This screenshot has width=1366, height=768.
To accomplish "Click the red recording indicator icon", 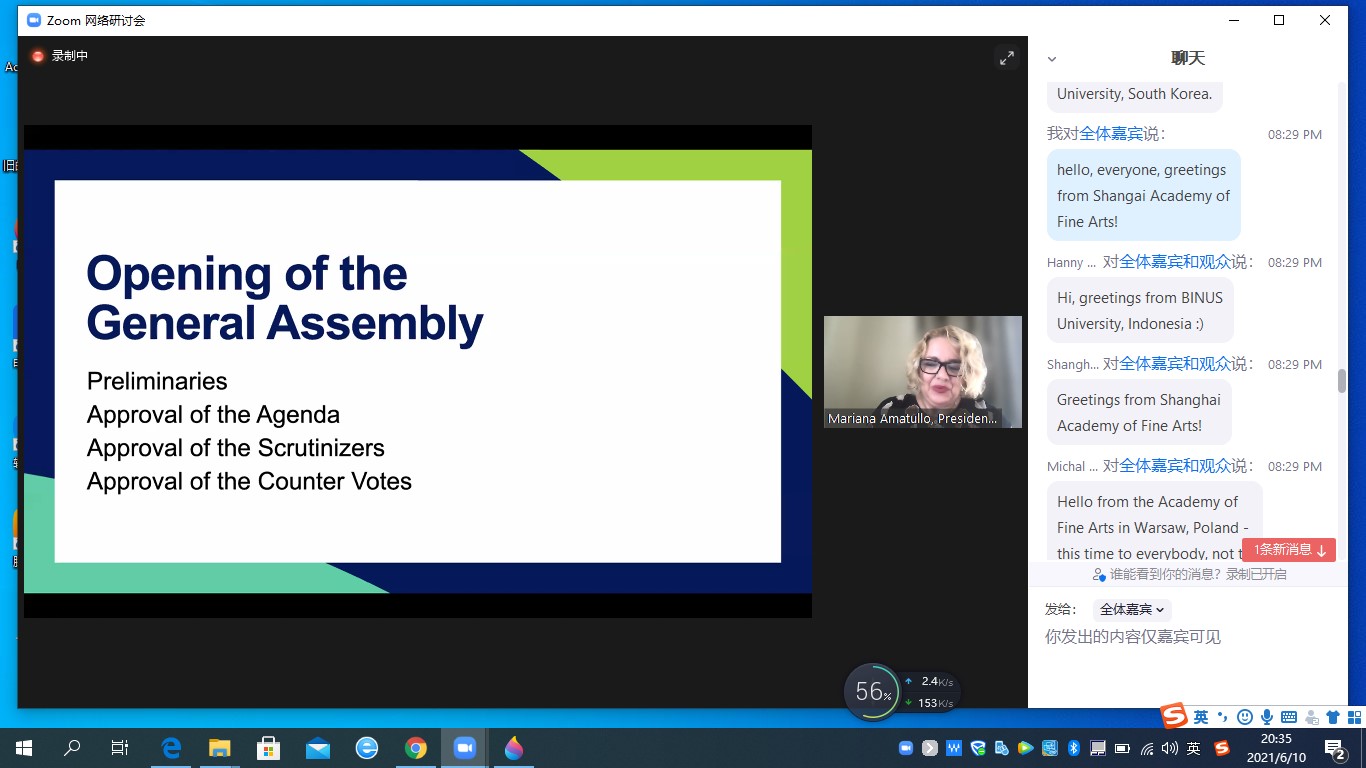I will 39,56.
